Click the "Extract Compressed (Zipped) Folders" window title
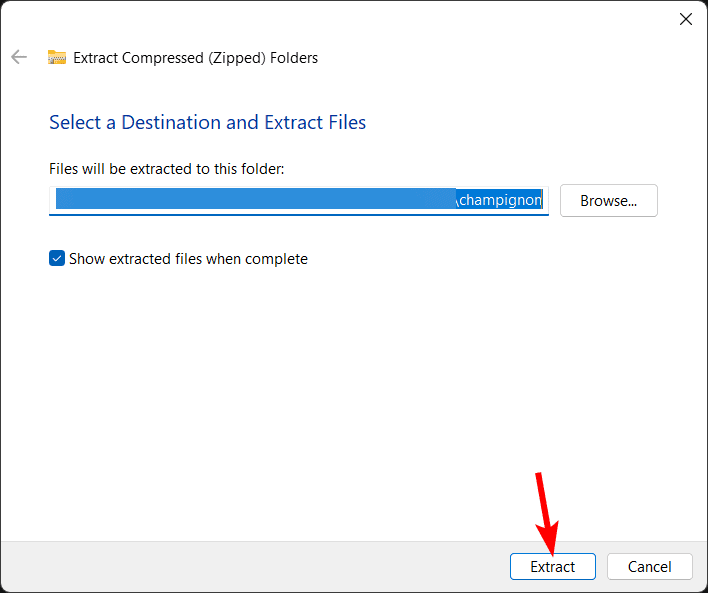 (x=195, y=58)
